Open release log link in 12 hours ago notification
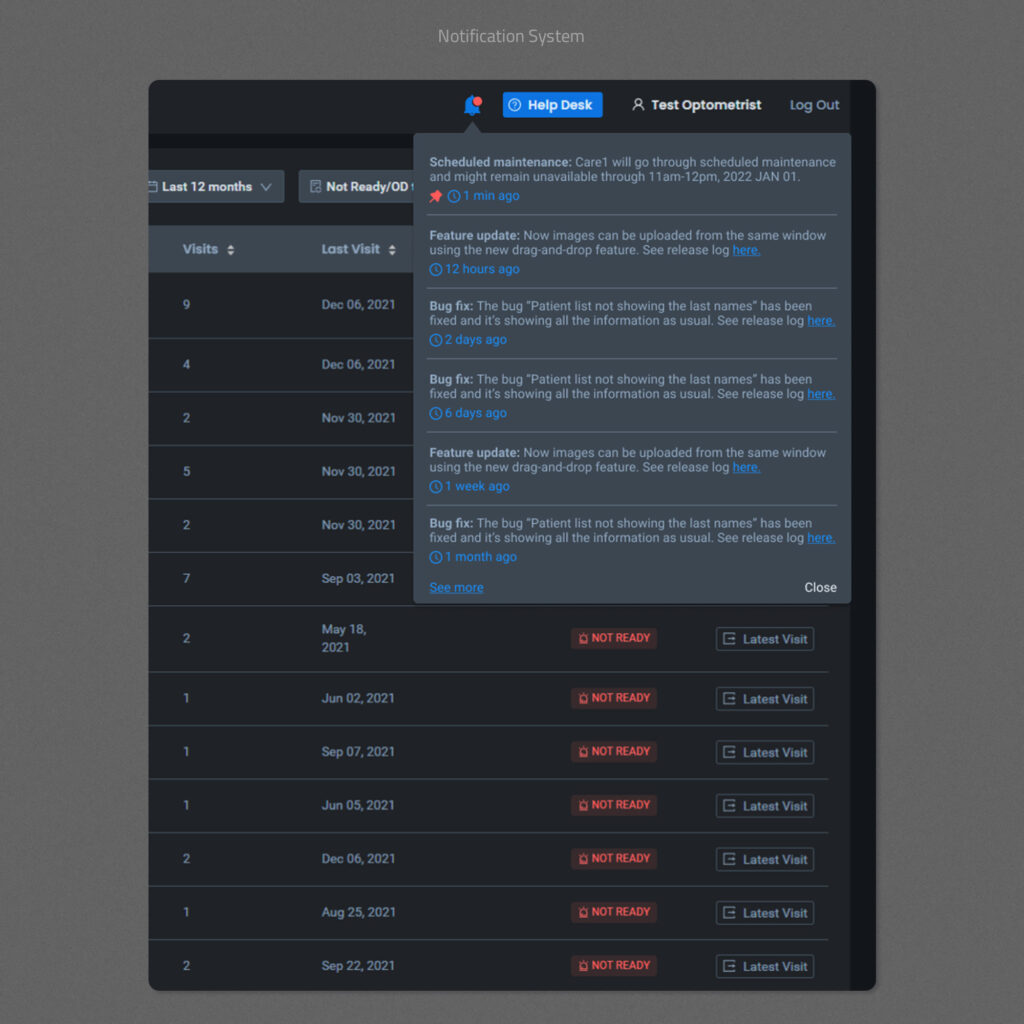This screenshot has height=1024, width=1024. click(746, 250)
